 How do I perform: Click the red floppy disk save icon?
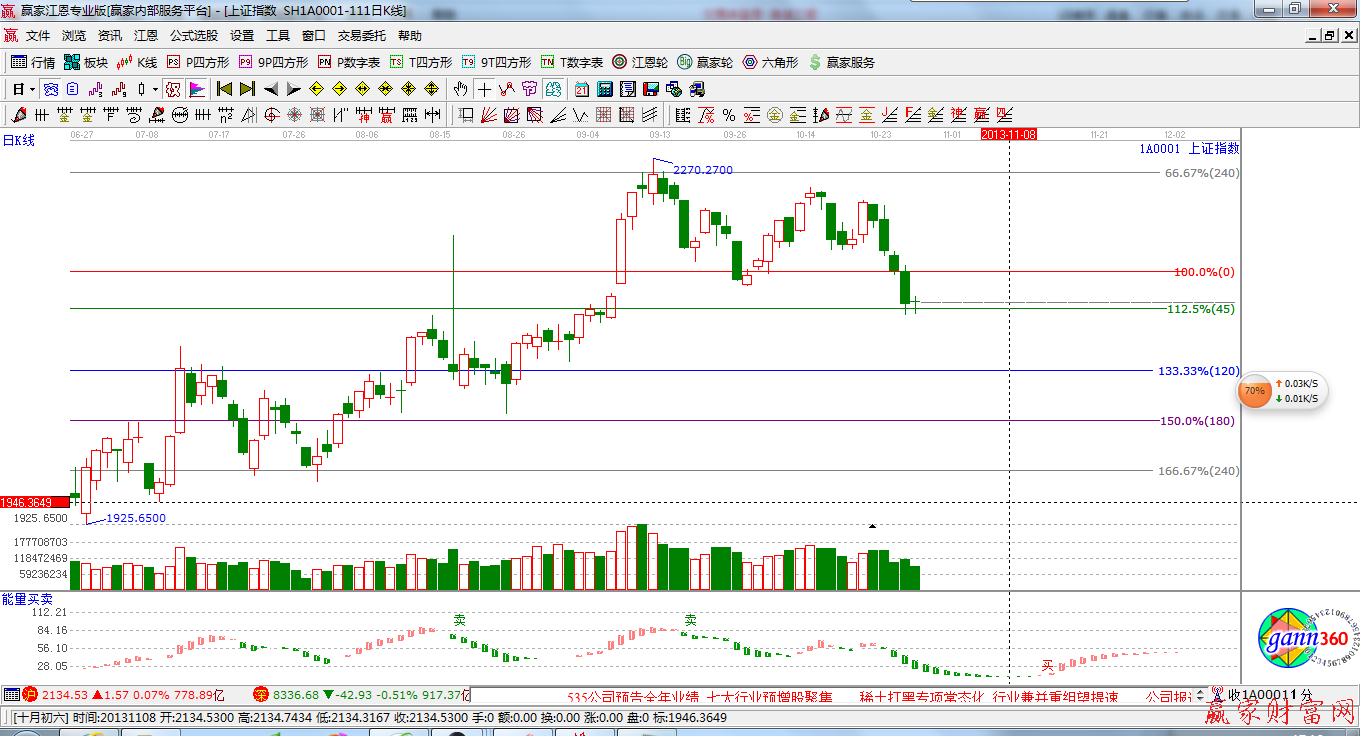coord(651,89)
